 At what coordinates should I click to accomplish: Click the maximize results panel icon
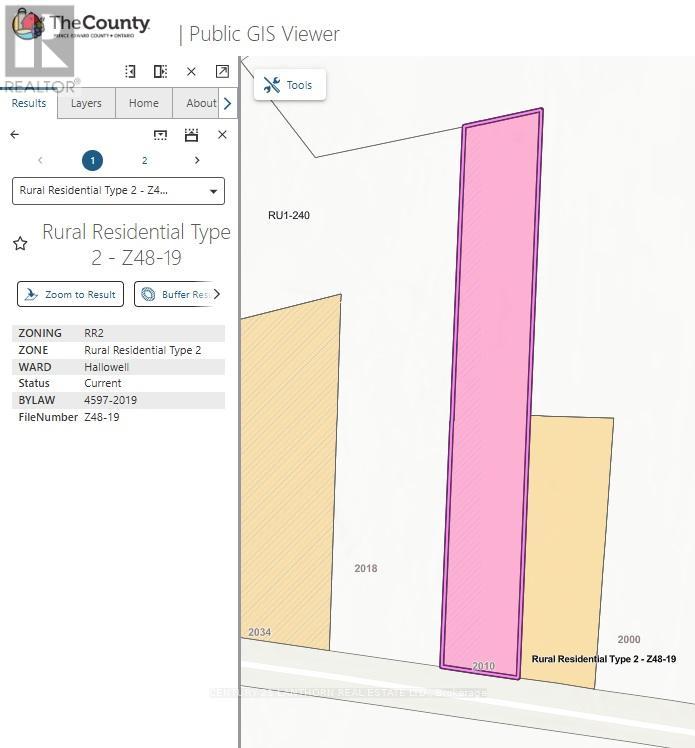[x=191, y=135]
